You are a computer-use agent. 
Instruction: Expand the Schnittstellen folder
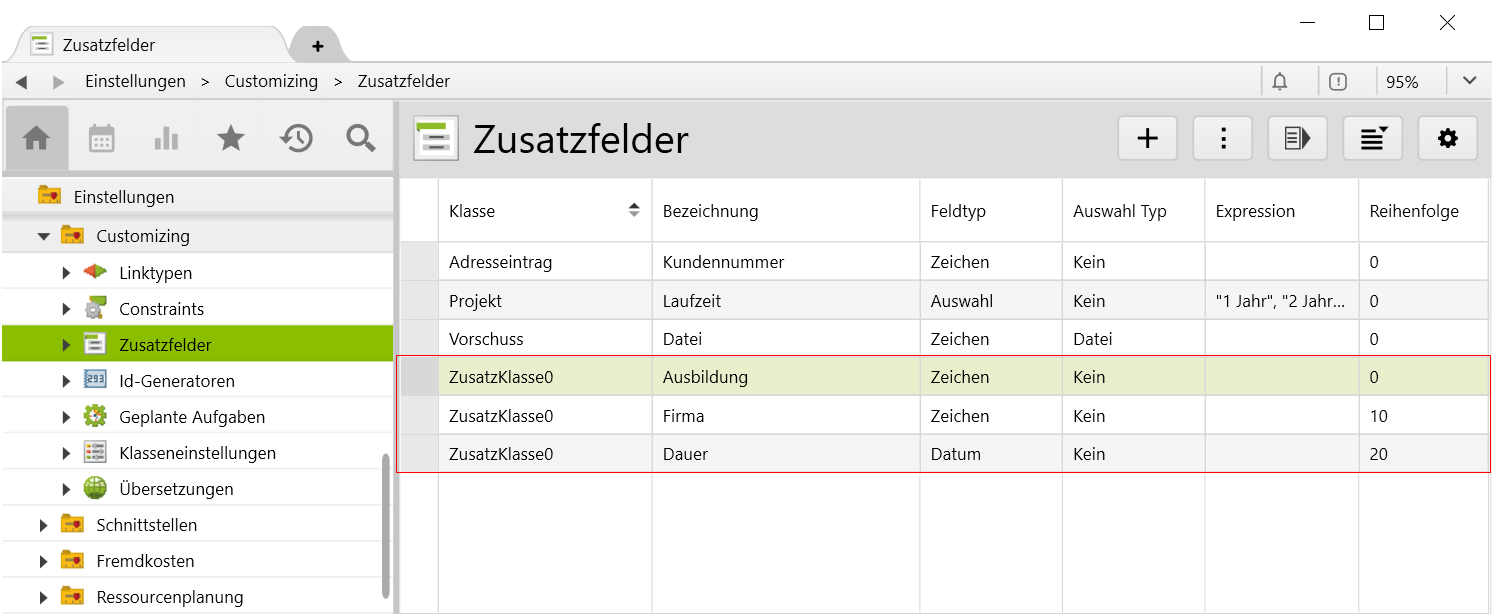coord(44,525)
